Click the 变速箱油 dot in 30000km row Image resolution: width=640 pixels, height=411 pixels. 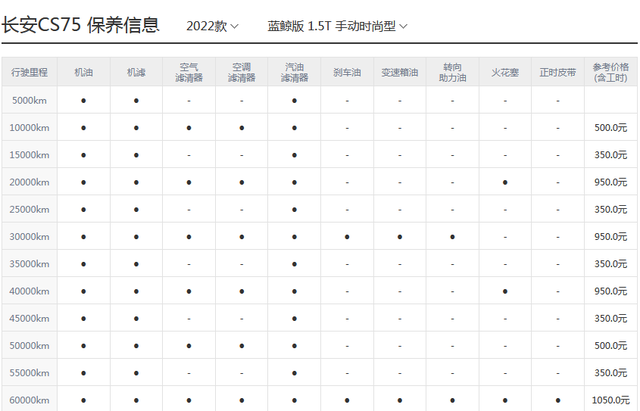[400, 237]
